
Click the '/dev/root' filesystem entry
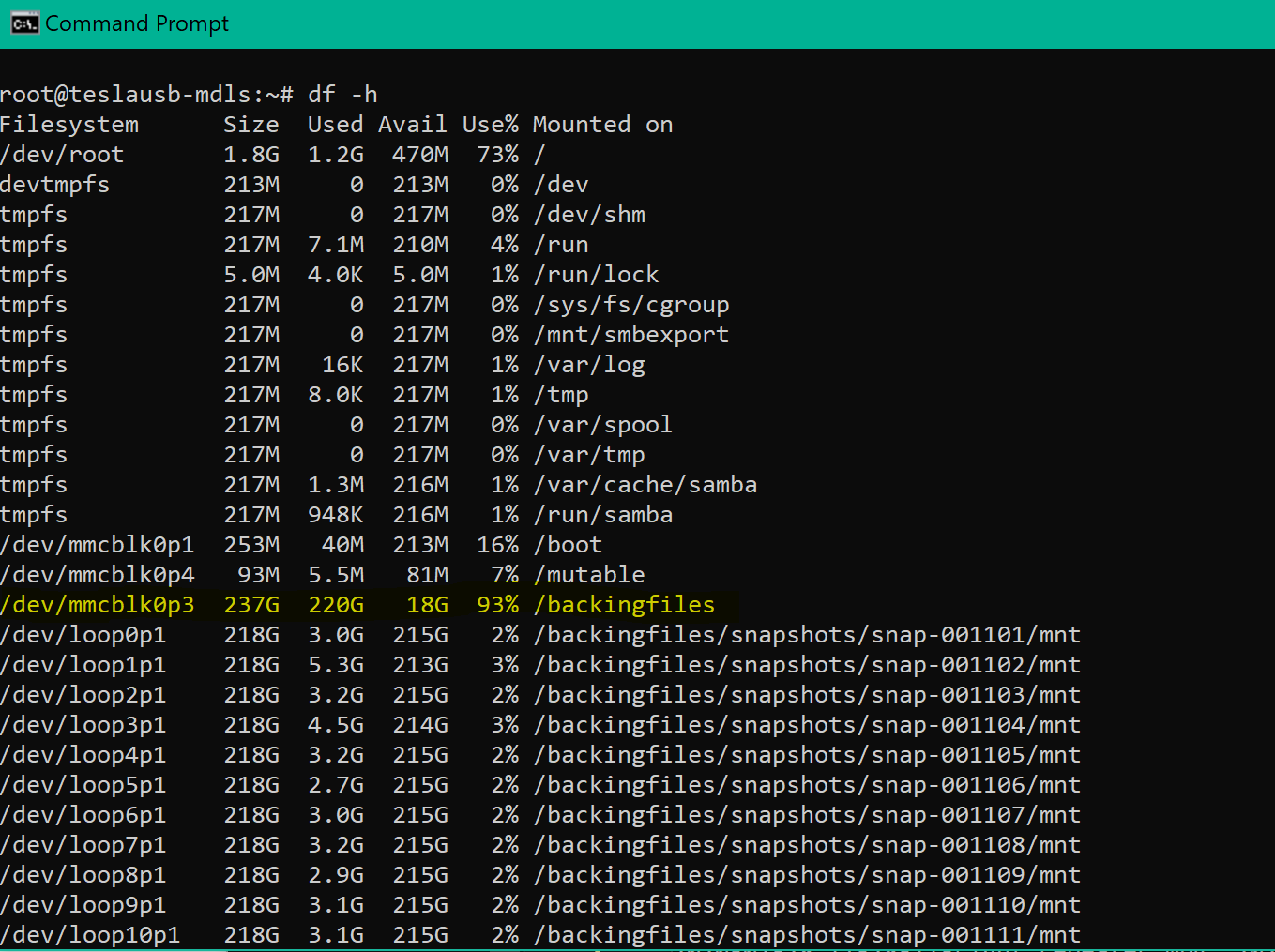(62, 155)
